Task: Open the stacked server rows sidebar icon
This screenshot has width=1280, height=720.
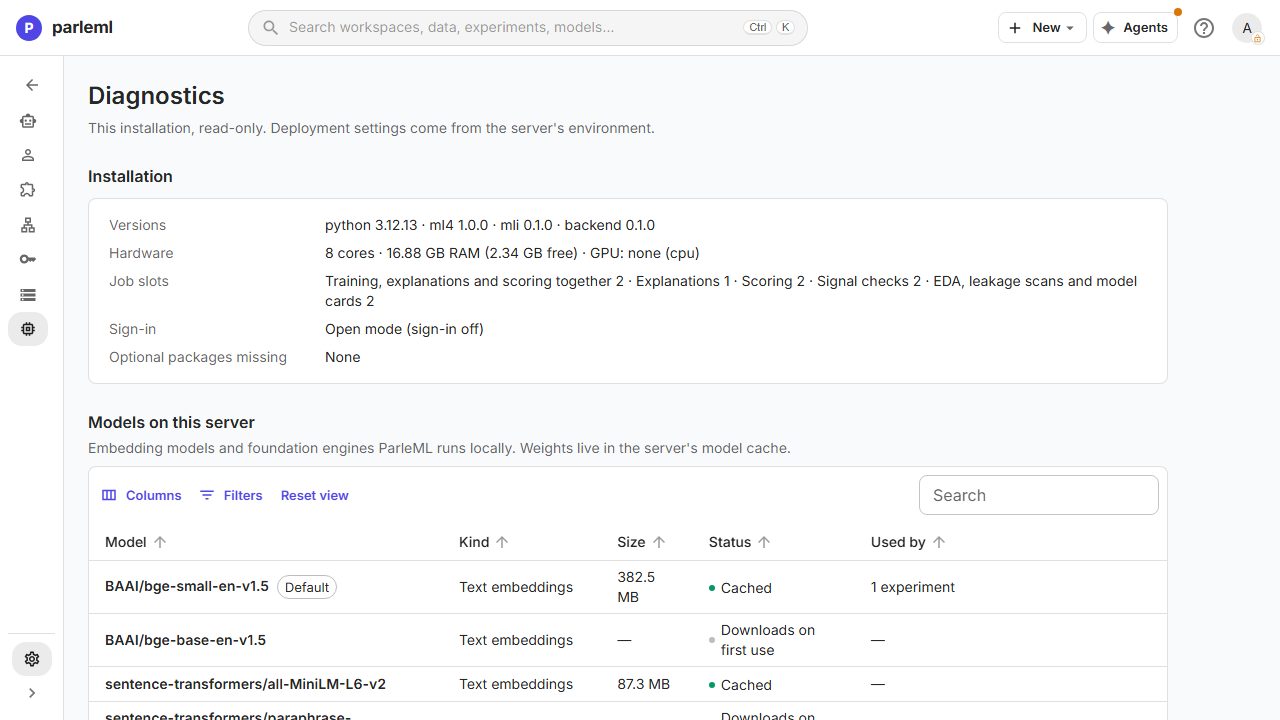Action: point(28,294)
